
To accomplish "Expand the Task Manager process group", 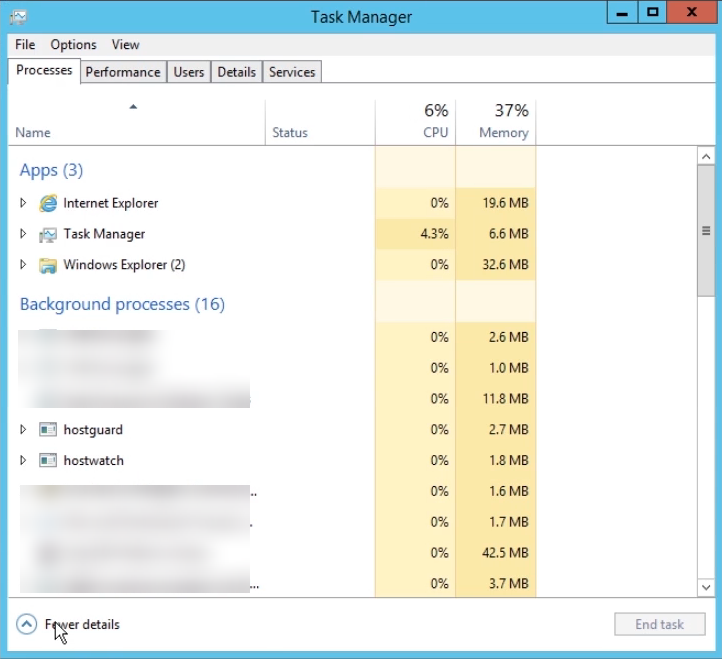I will point(23,233).
